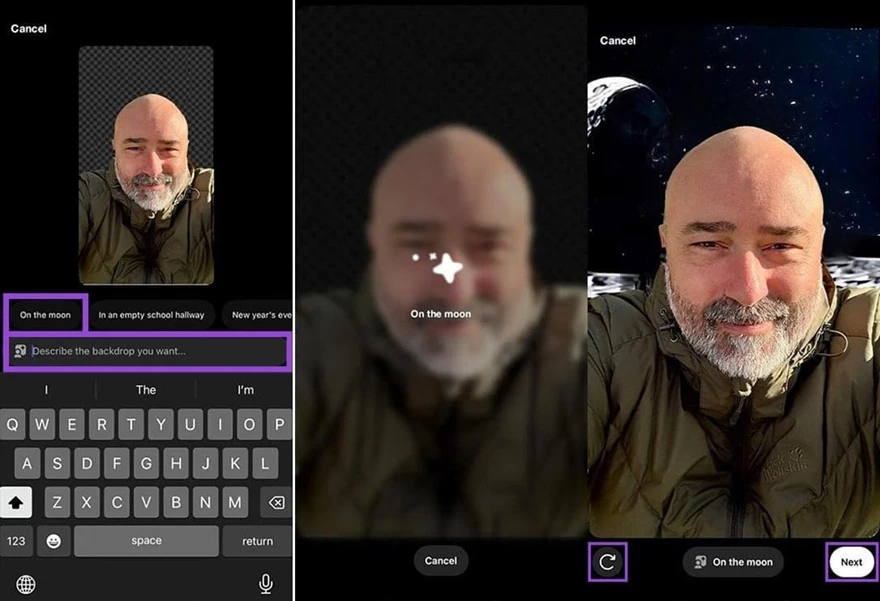Screen dimensions: 880x601
Task: Toggle the shift arrow key
Action: coord(17,501)
